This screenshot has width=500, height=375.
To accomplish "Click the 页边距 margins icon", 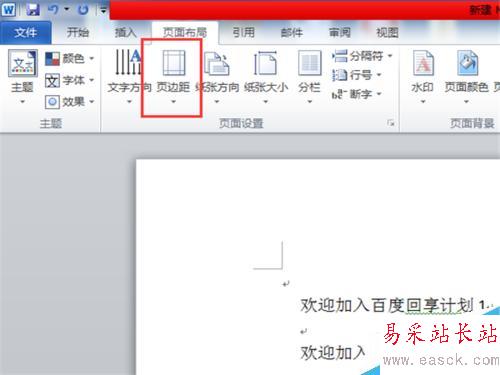I will click(x=174, y=63).
